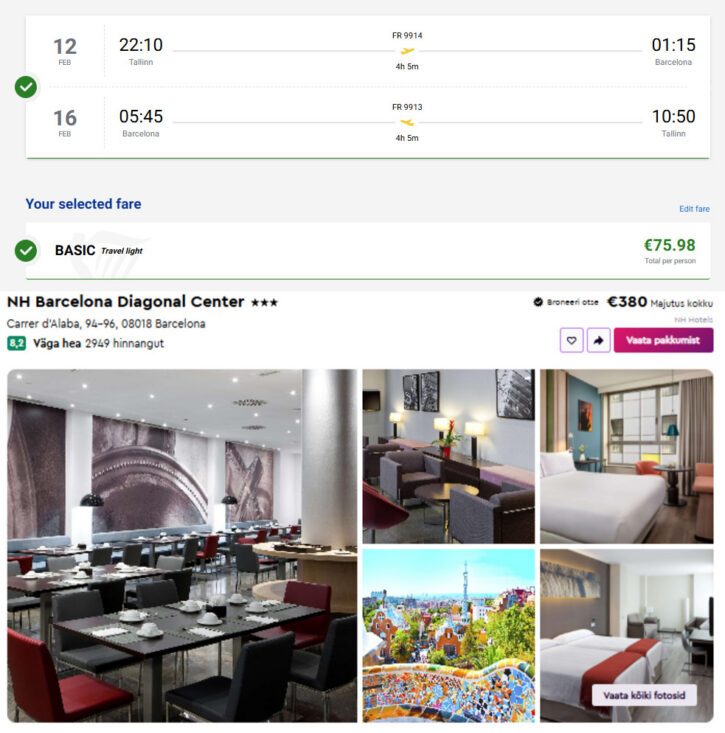
Task: Toggle the green checkmark beside BASIC fare
Action: coord(26,251)
